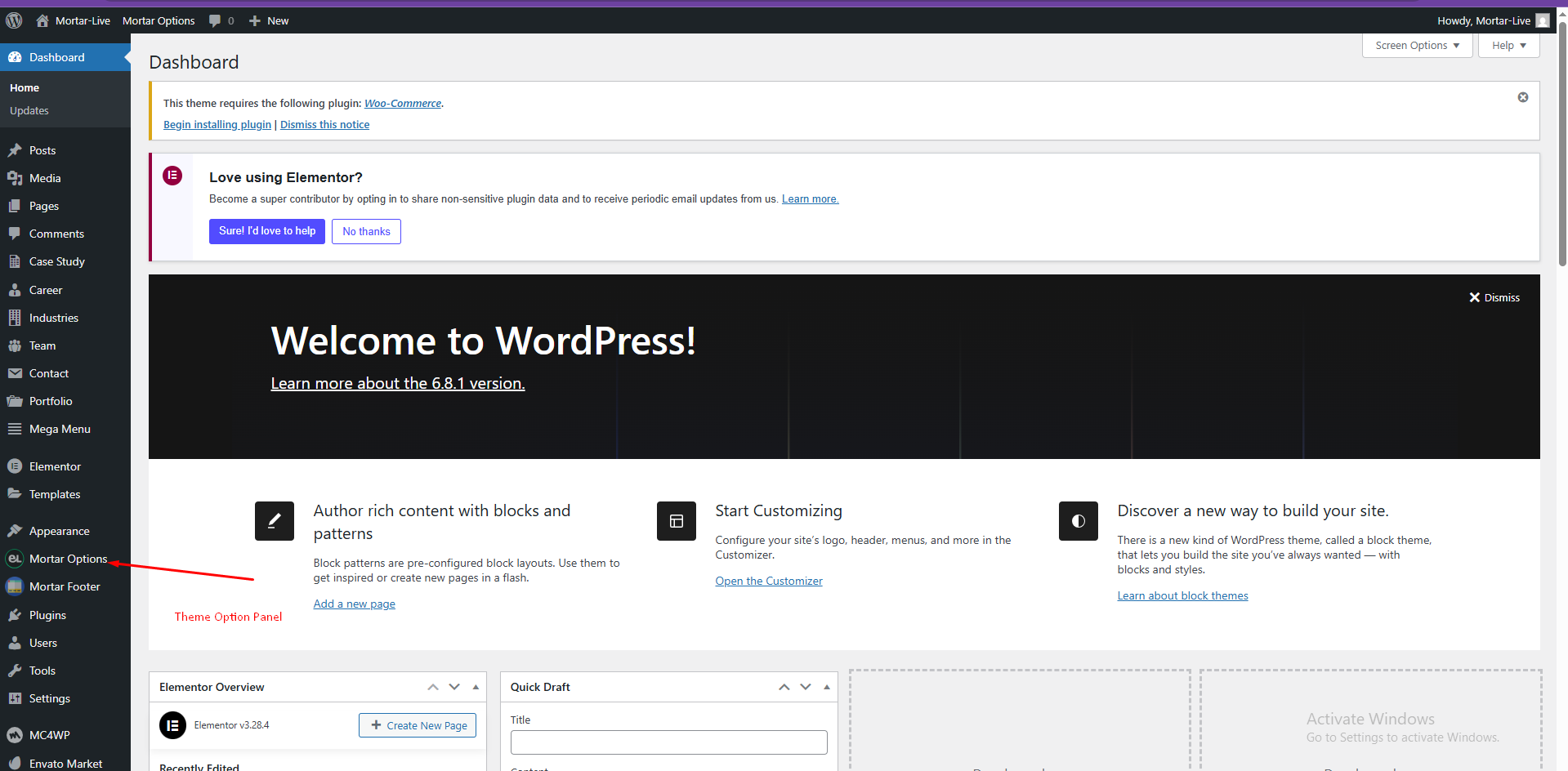Click the Career person icon in sidebar

point(15,290)
